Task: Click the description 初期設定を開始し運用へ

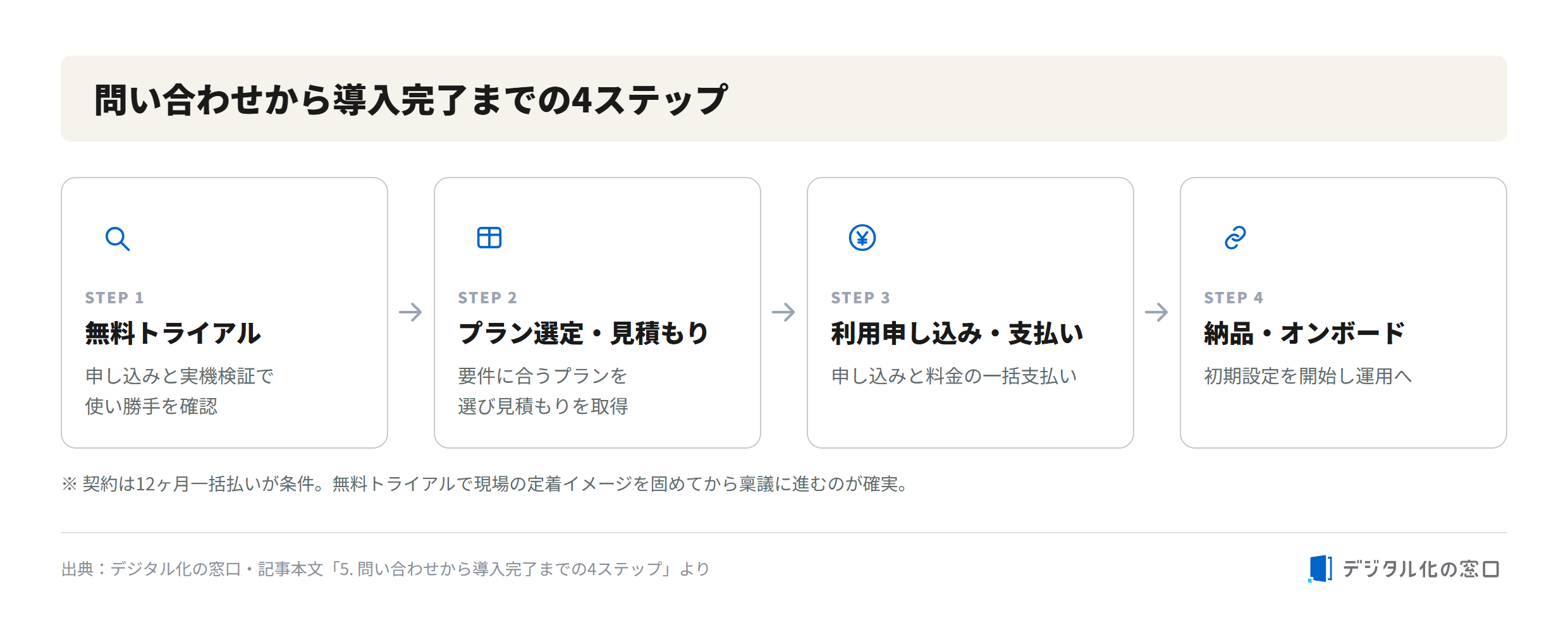Action: click(1308, 376)
